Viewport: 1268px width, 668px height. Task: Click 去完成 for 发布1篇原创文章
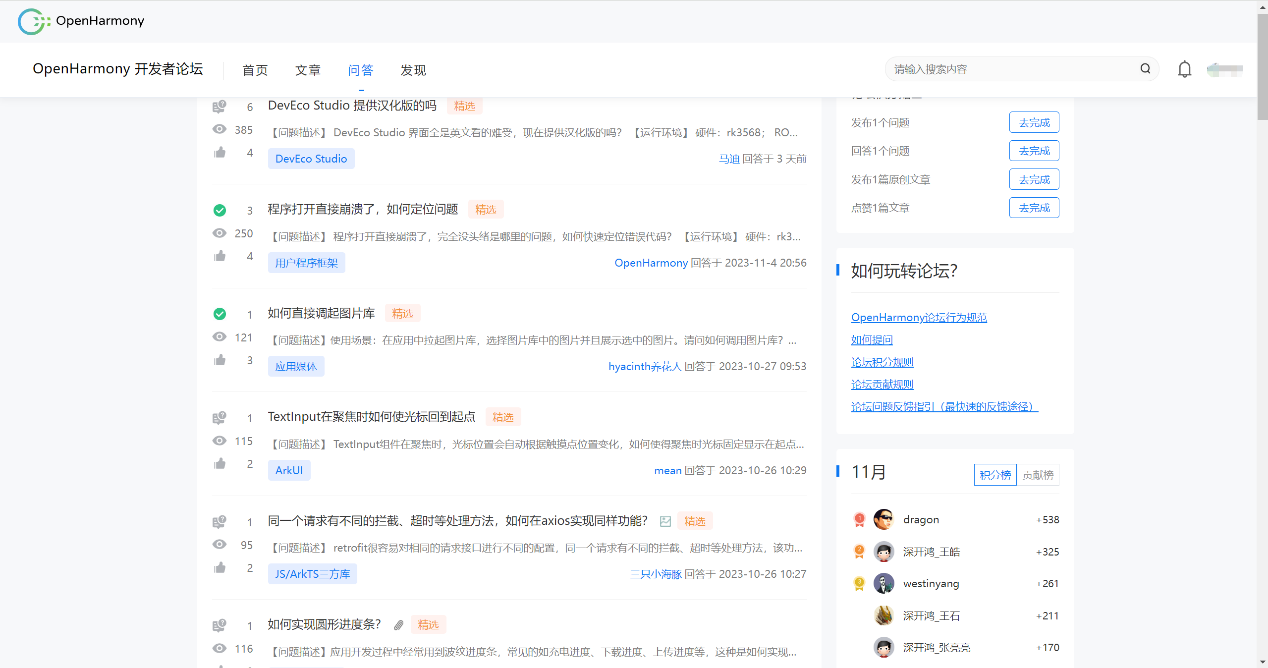pos(1034,179)
